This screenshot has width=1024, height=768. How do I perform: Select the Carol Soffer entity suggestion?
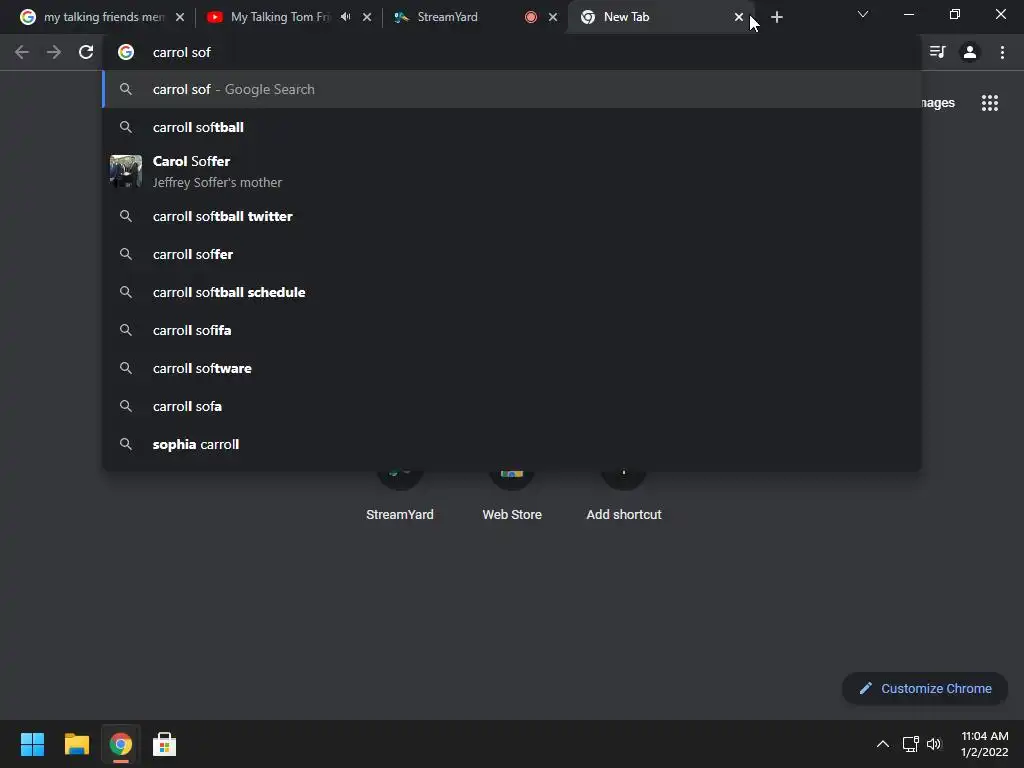point(511,172)
